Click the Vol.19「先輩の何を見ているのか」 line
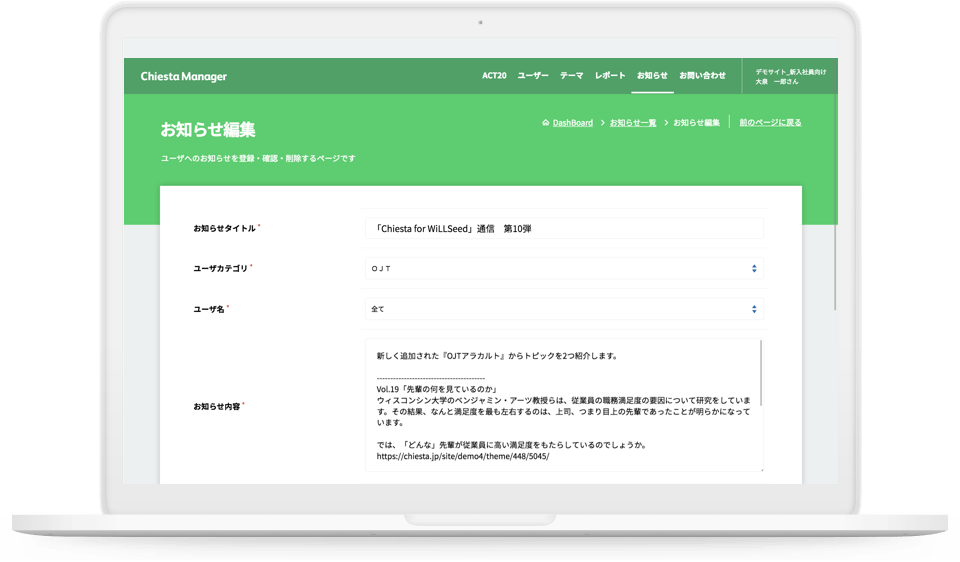Viewport: 960px width, 562px height. point(437,389)
